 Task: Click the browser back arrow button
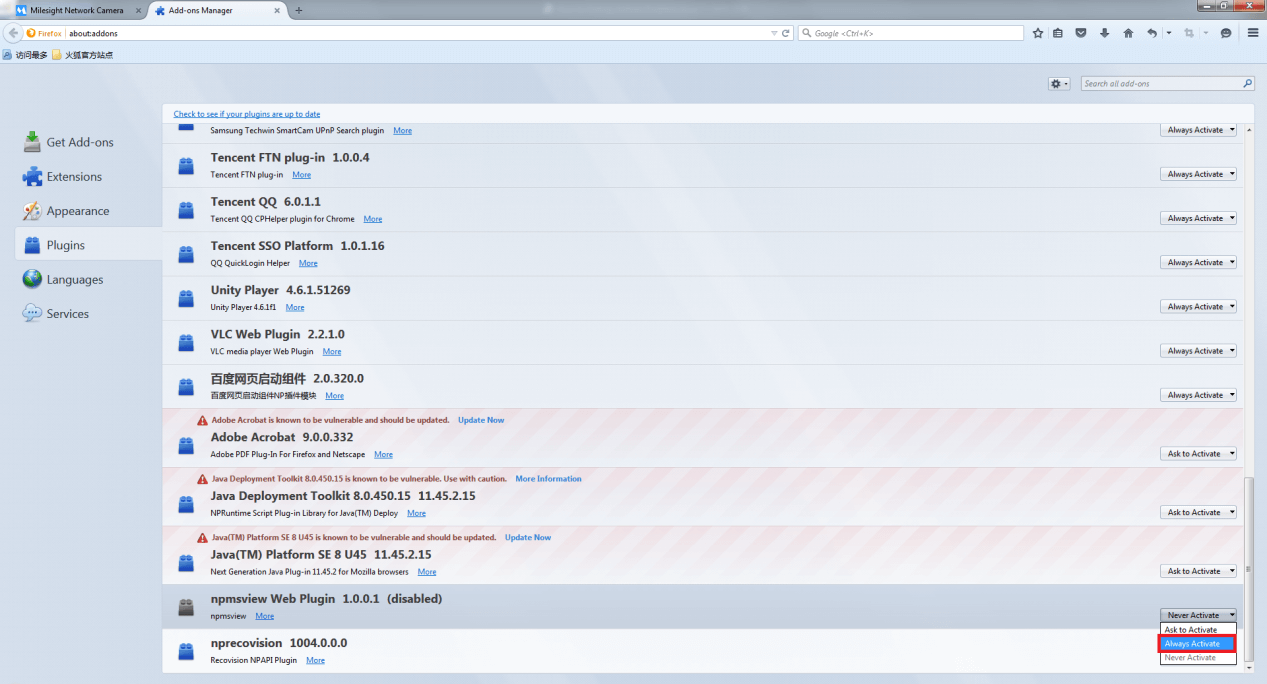tap(14, 33)
